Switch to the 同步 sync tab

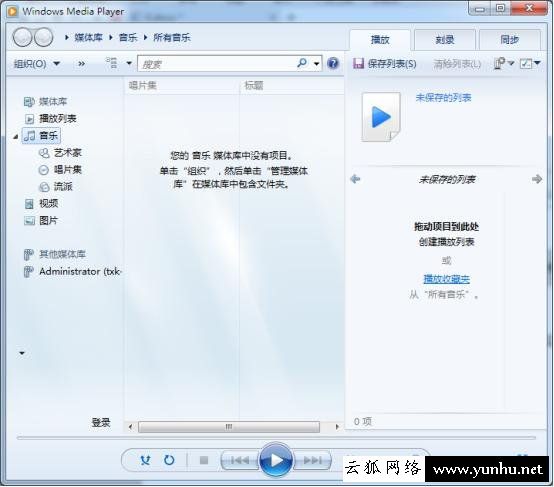tap(509, 40)
